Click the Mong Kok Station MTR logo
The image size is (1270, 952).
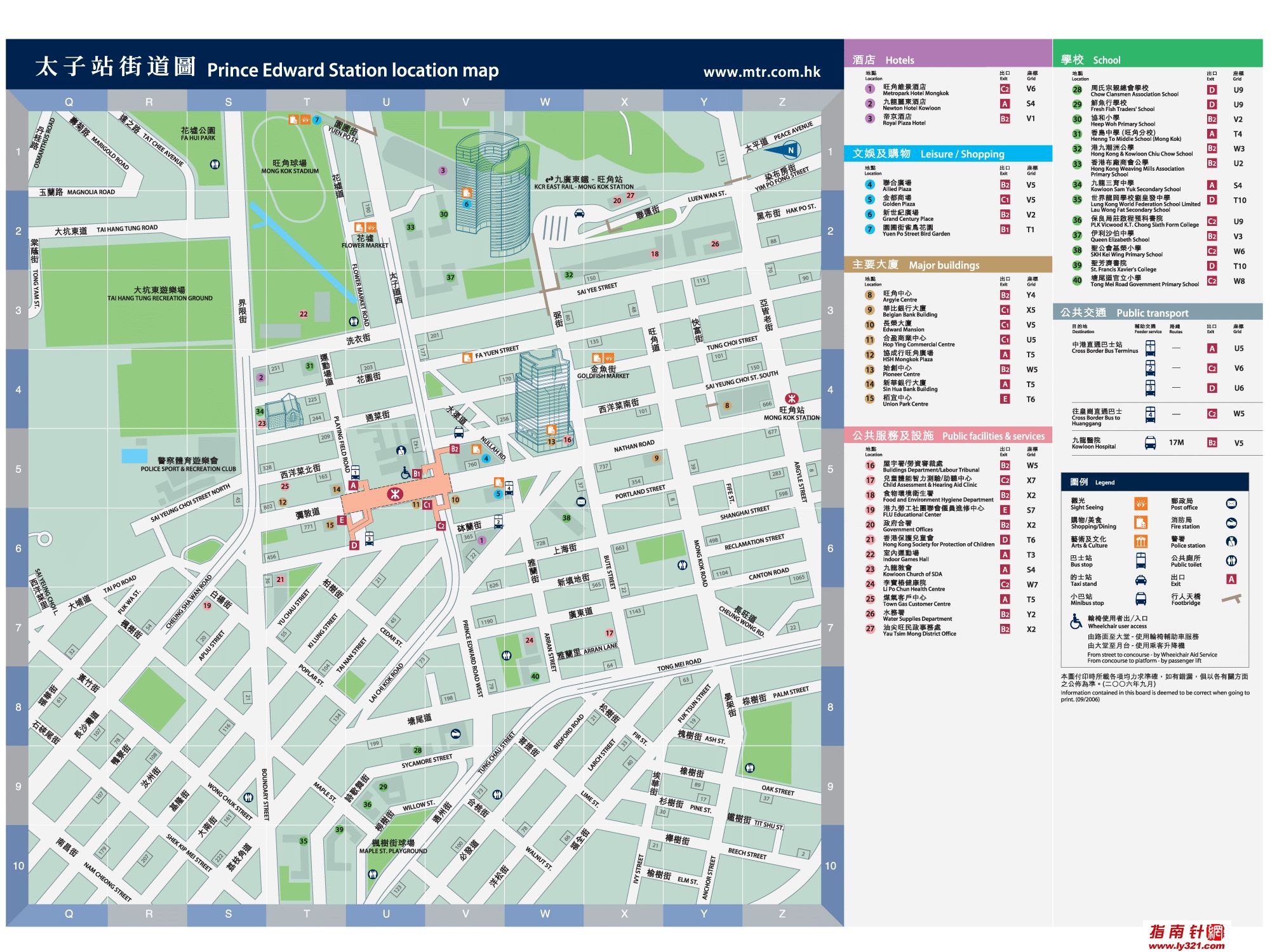[x=791, y=399]
